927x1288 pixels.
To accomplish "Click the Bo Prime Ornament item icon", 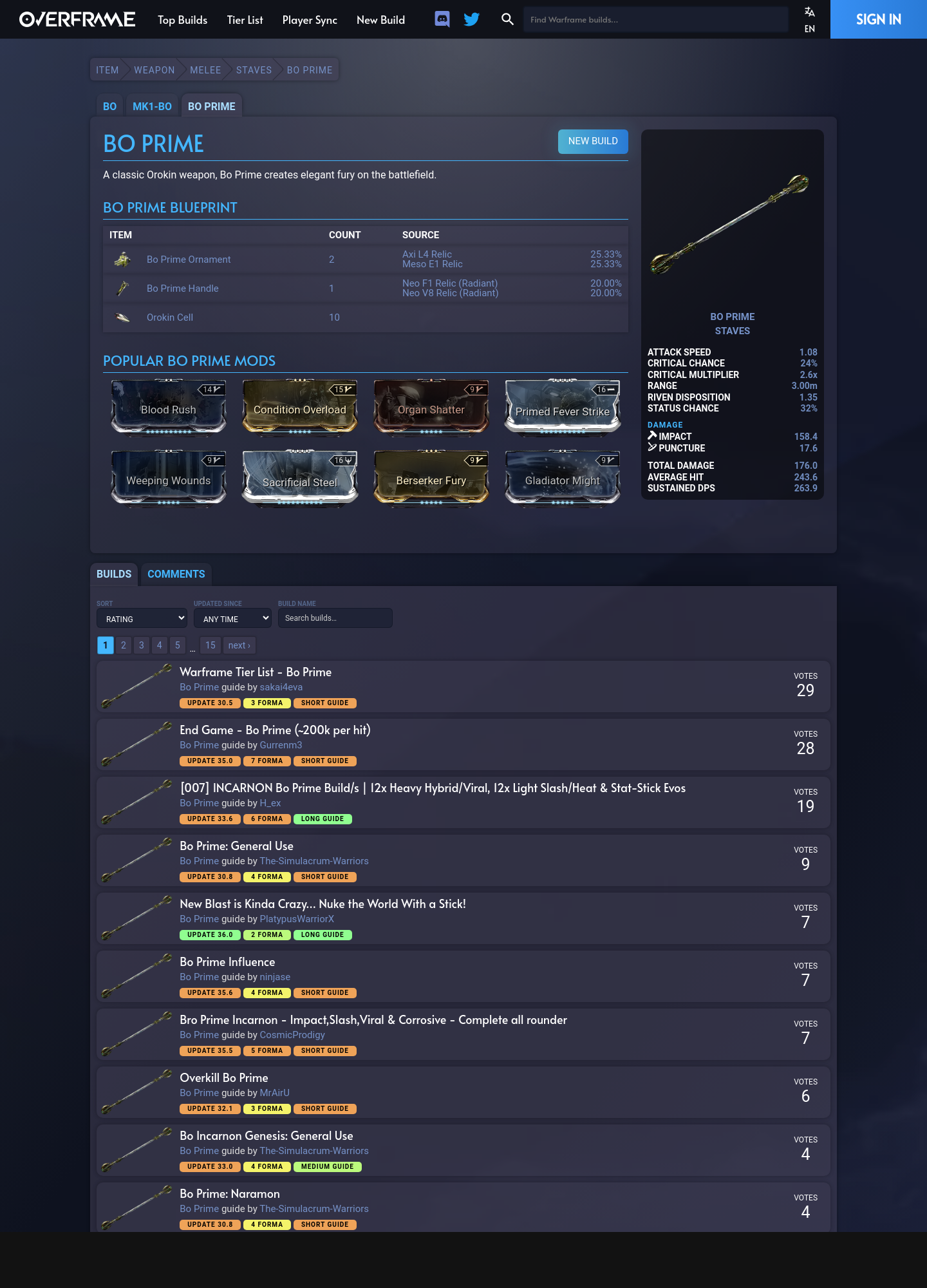I will pyautogui.click(x=122, y=260).
